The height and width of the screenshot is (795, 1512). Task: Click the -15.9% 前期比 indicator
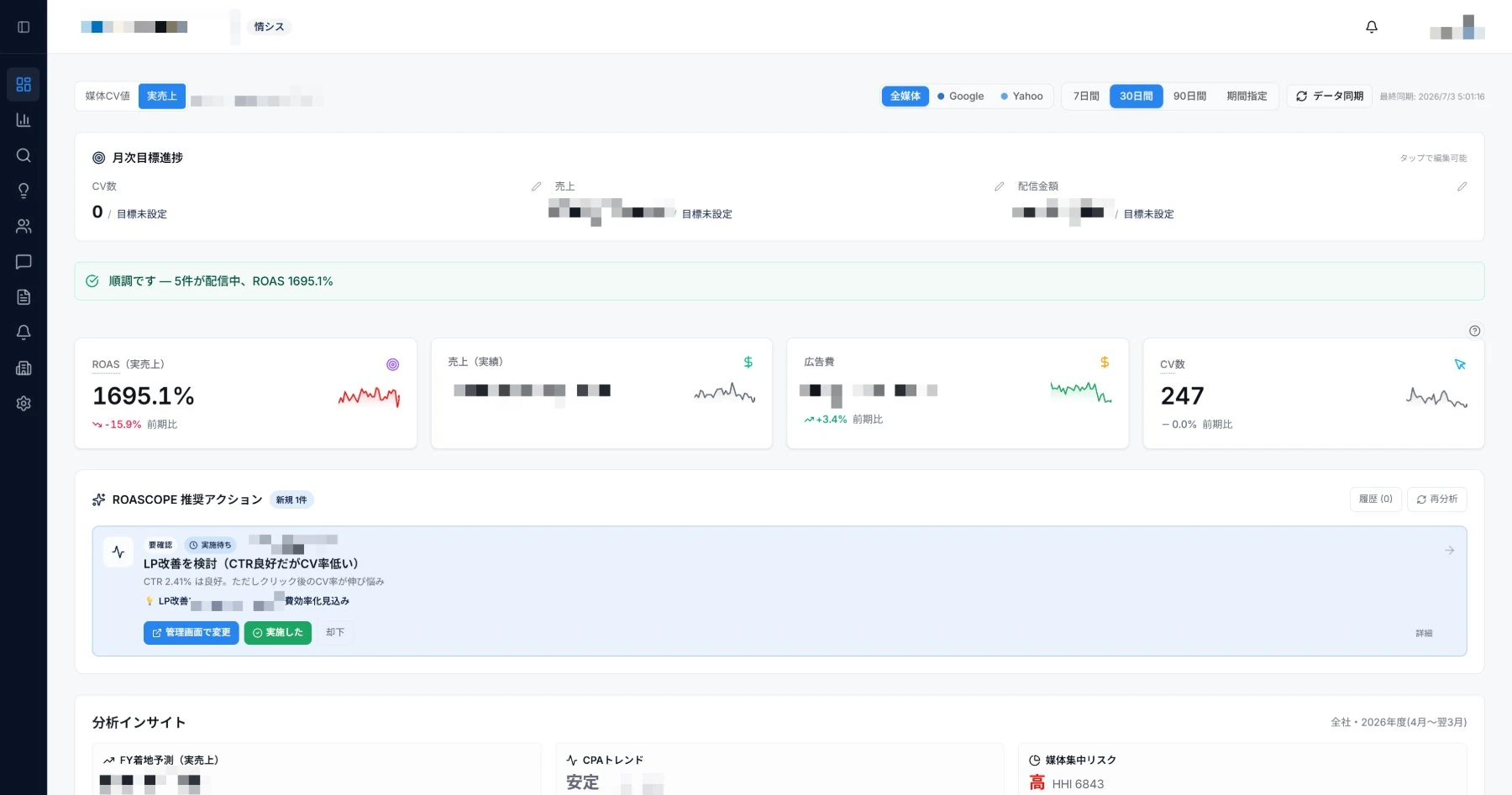pos(134,425)
